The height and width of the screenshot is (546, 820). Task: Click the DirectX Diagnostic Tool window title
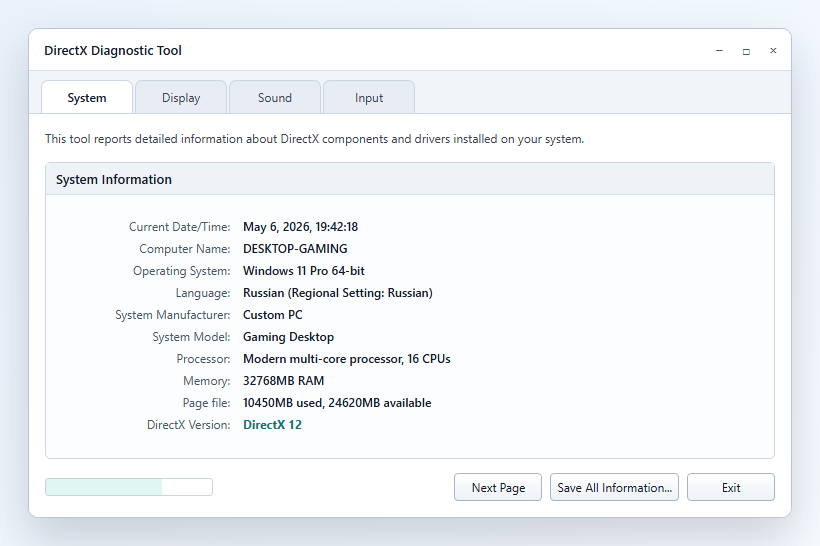coord(113,51)
